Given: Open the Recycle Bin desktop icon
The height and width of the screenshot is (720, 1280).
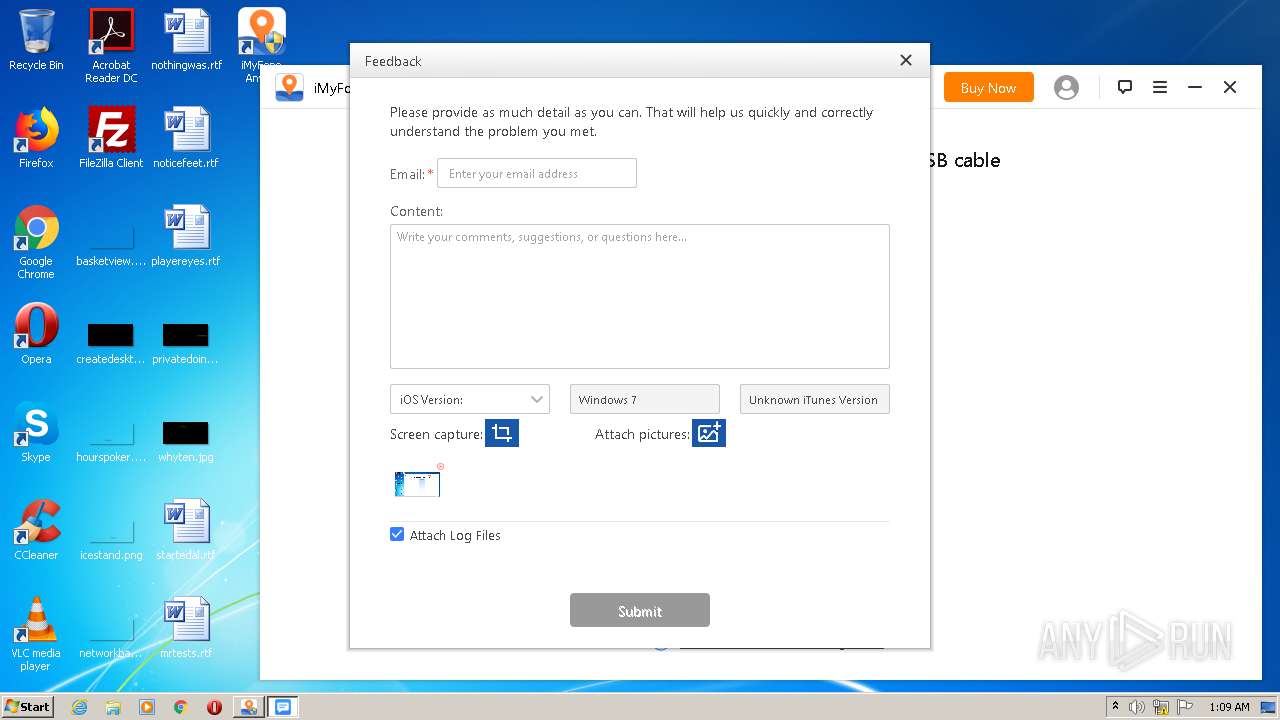Looking at the screenshot, I should (36, 41).
